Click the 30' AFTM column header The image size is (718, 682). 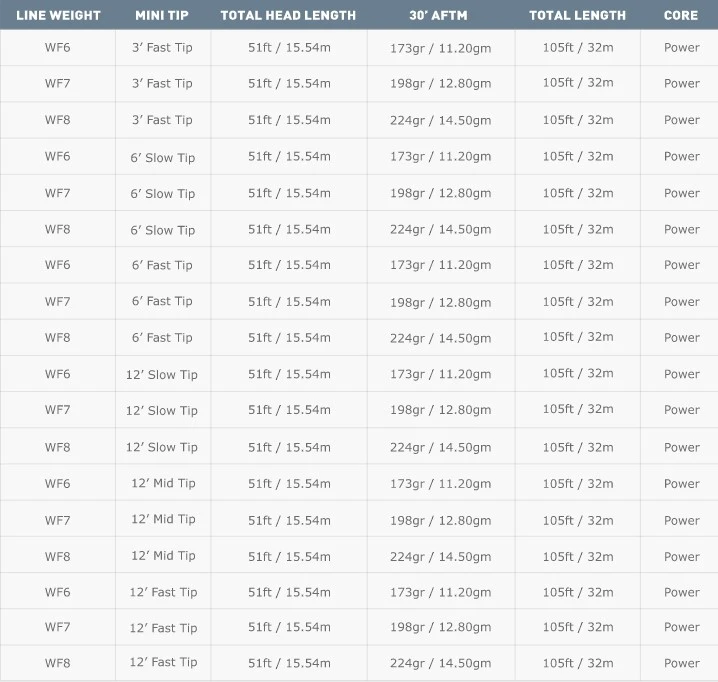(x=440, y=15)
